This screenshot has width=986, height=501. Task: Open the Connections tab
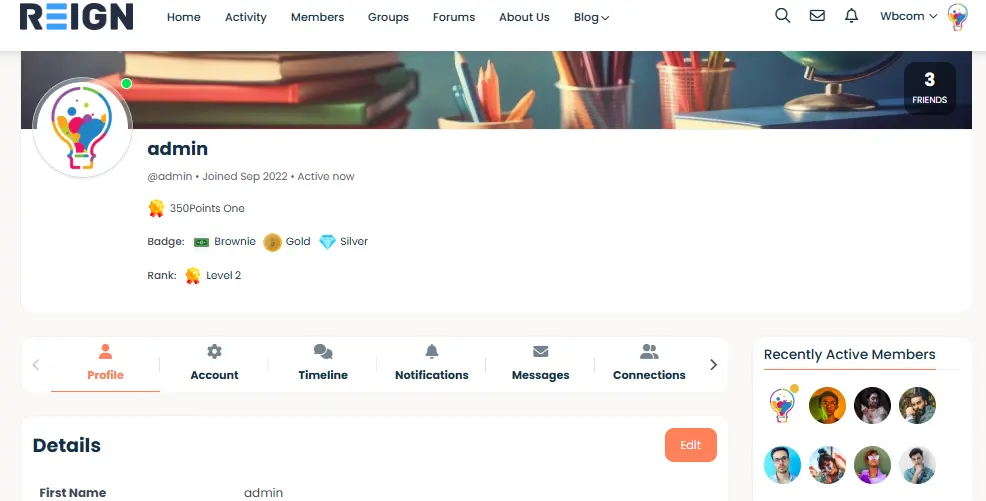pos(649,363)
